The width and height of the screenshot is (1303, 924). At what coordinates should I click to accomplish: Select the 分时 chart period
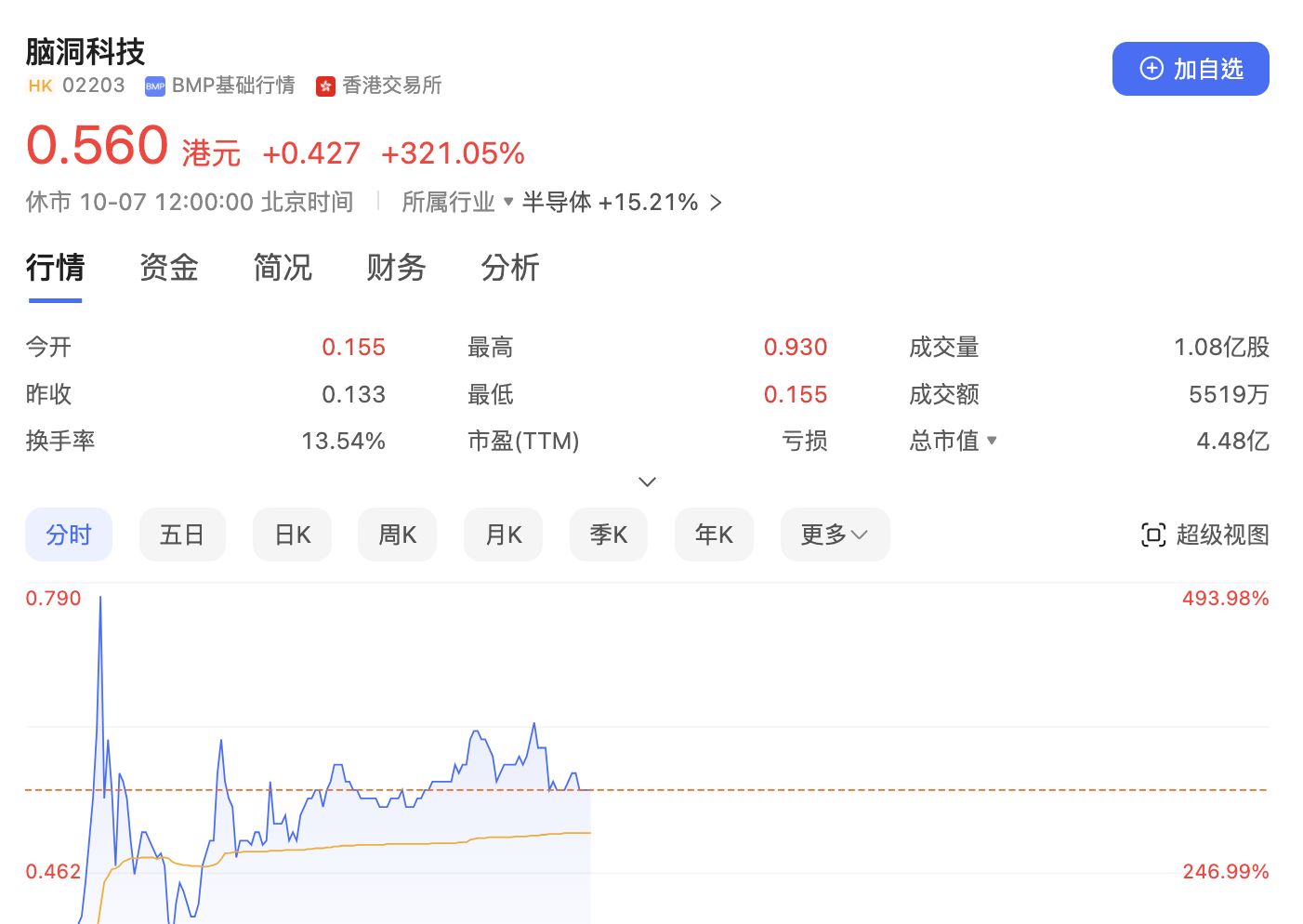coord(69,535)
